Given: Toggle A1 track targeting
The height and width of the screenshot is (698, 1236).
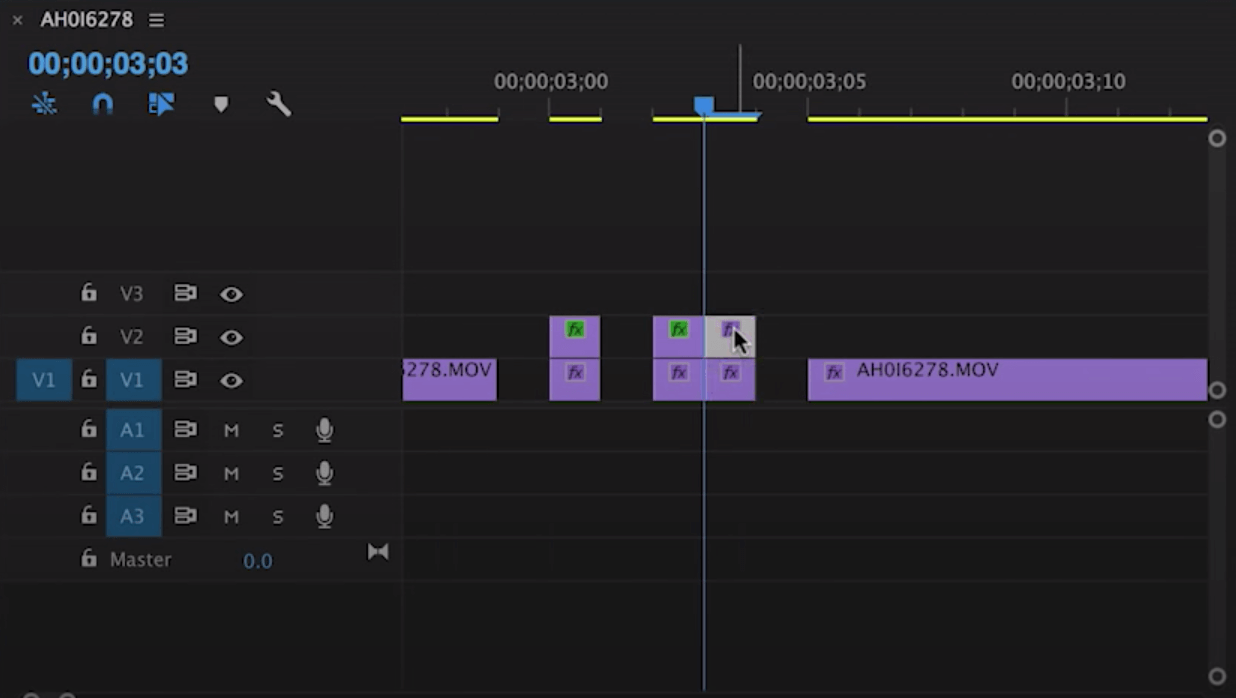Looking at the screenshot, I should click(x=133, y=430).
